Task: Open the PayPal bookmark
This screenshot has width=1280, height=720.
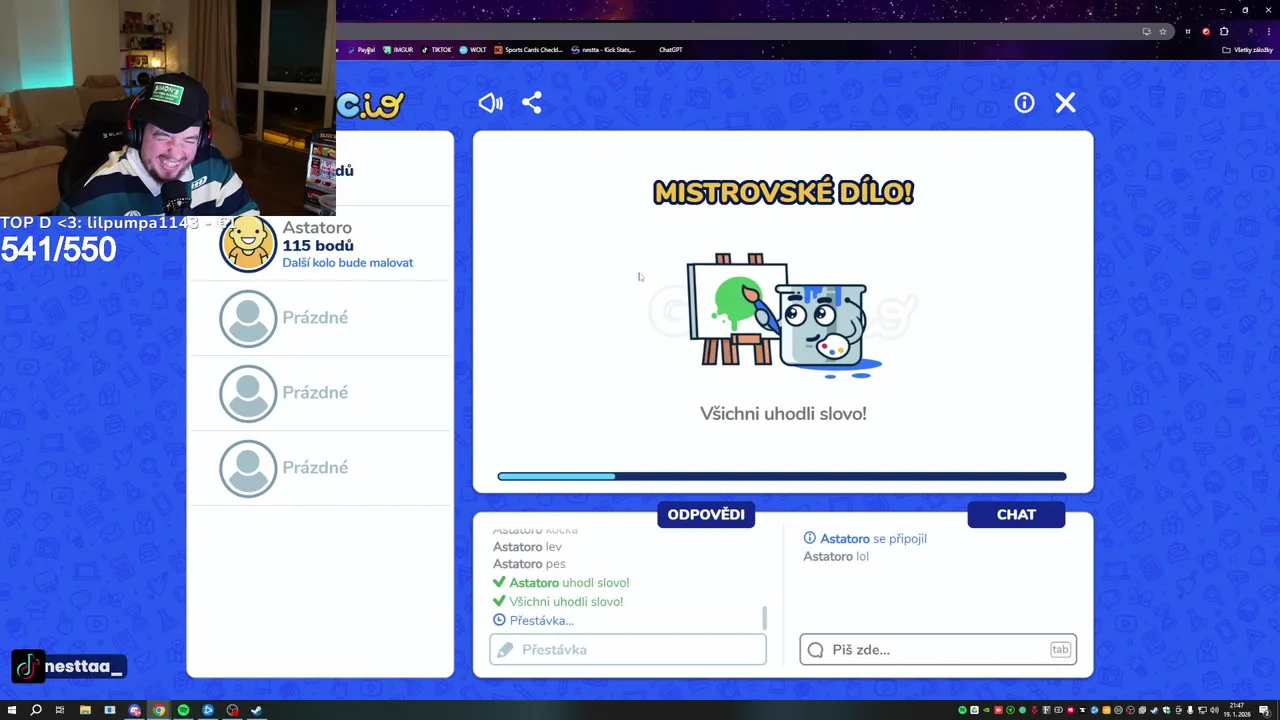Action: point(362,50)
